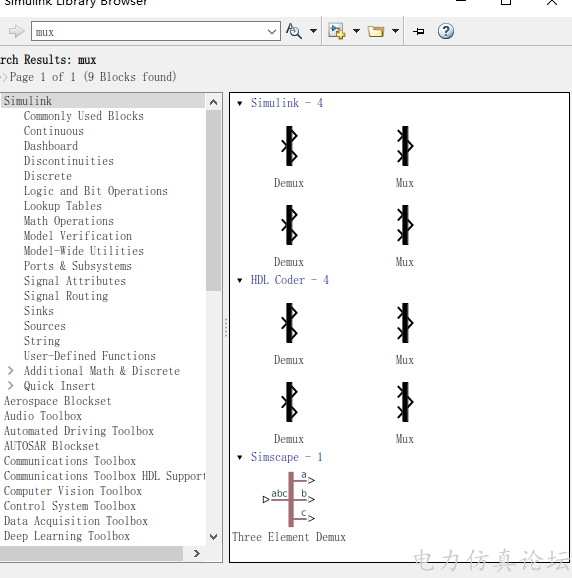Image resolution: width=572 pixels, height=578 pixels.
Task: Click the find/search options magnifier icon
Action: [x=294, y=31]
